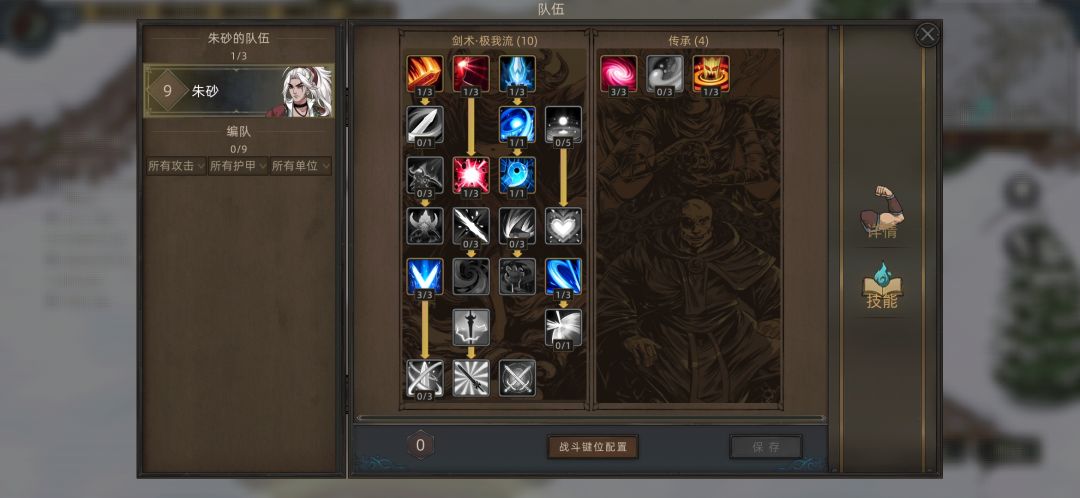Open the 所有护甲 filter dropdown

point(238,166)
